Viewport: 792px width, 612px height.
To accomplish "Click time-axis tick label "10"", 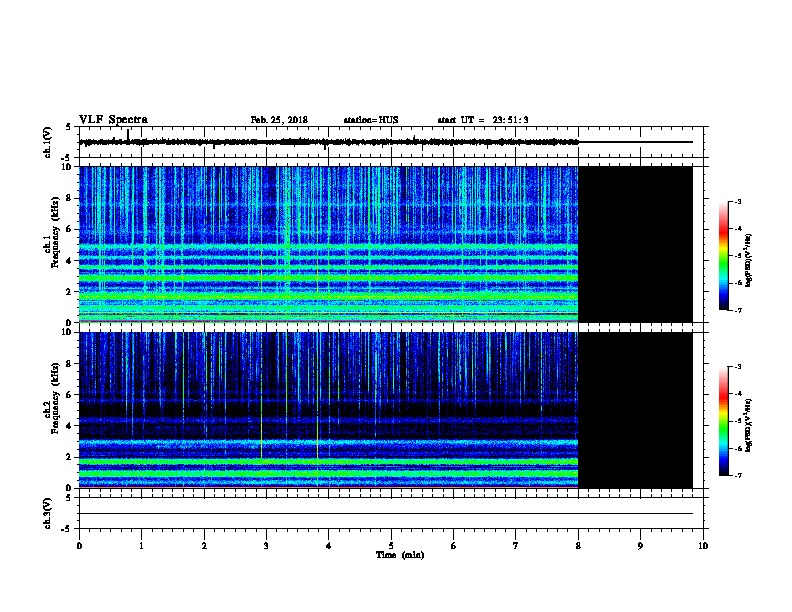I will coord(703,546).
